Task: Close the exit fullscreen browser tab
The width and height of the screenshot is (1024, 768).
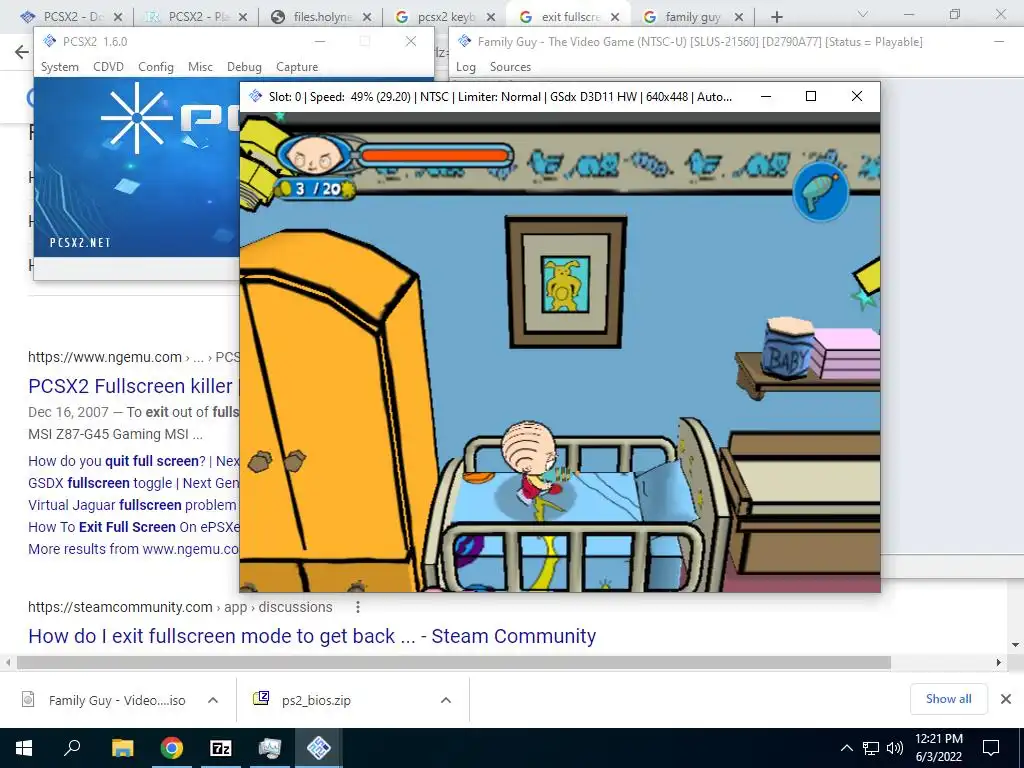Action: [x=615, y=17]
